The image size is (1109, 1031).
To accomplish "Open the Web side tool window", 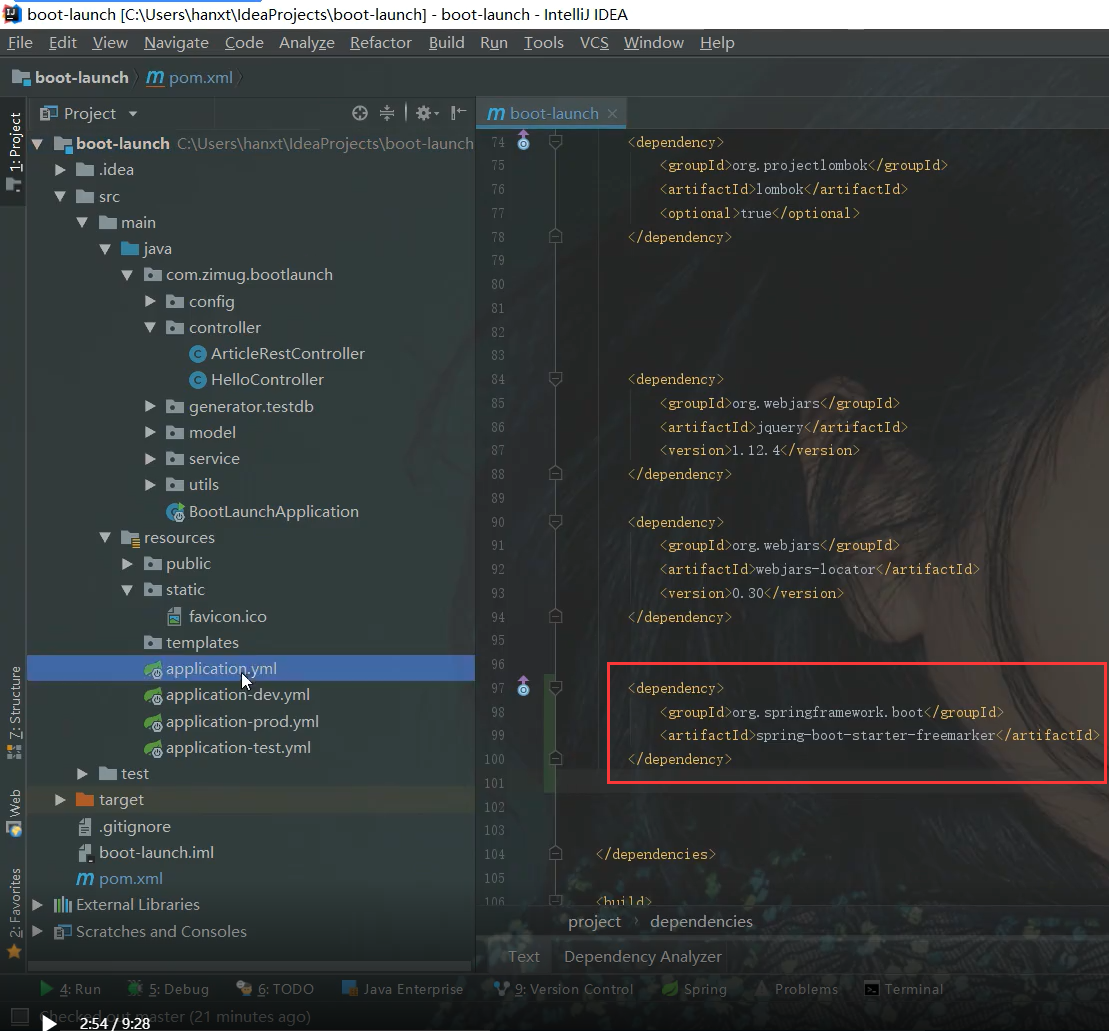I will tap(13, 812).
